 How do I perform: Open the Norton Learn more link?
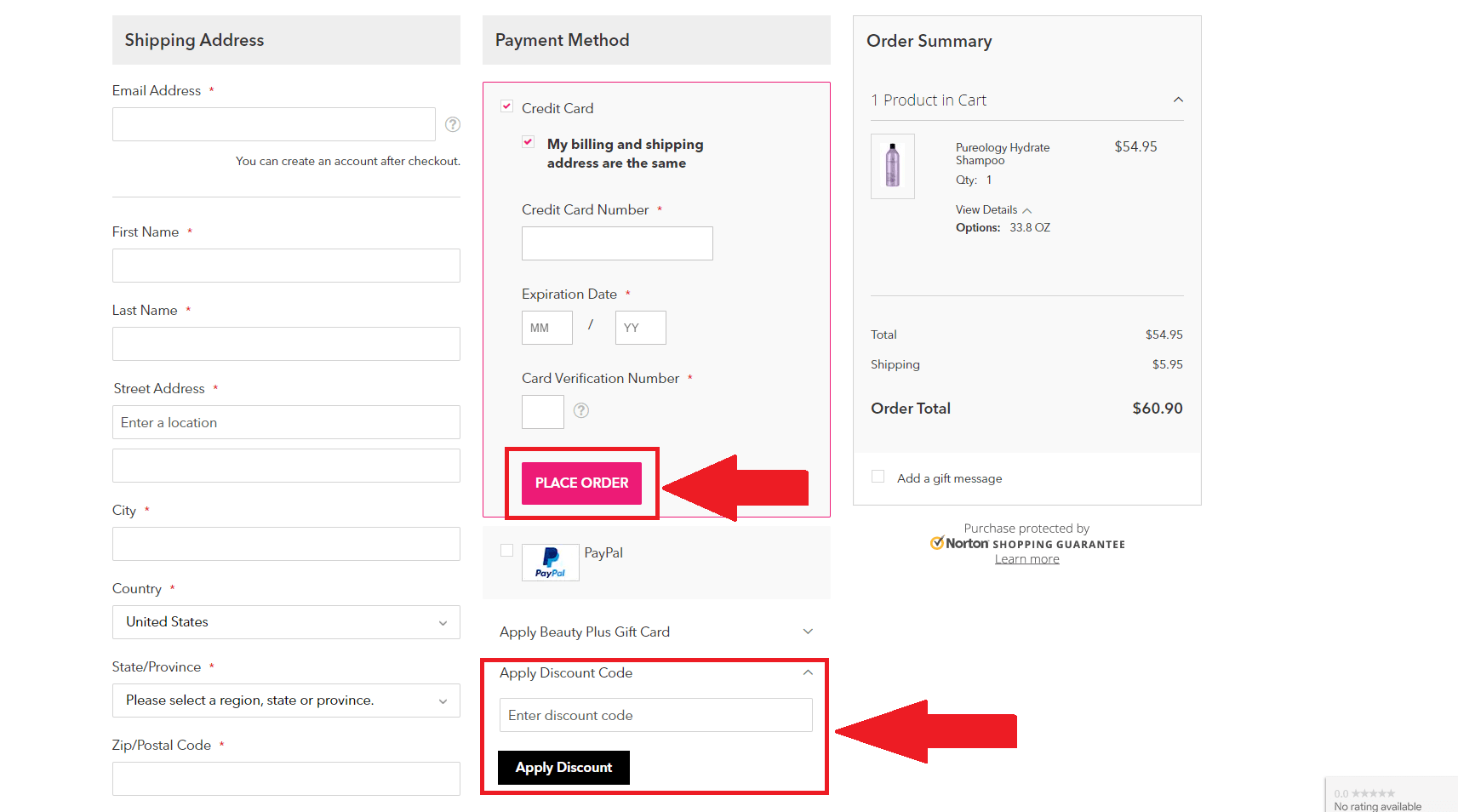pos(1026,559)
